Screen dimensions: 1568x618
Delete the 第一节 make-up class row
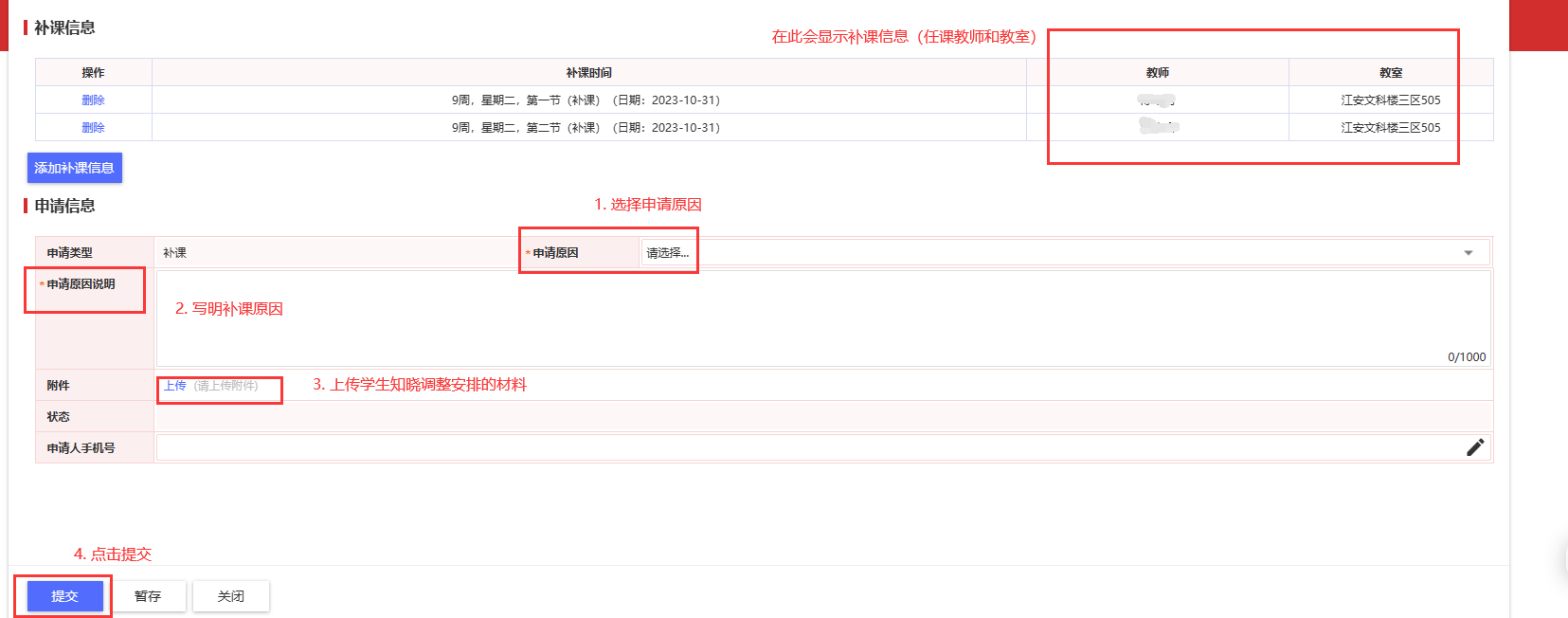coord(93,100)
